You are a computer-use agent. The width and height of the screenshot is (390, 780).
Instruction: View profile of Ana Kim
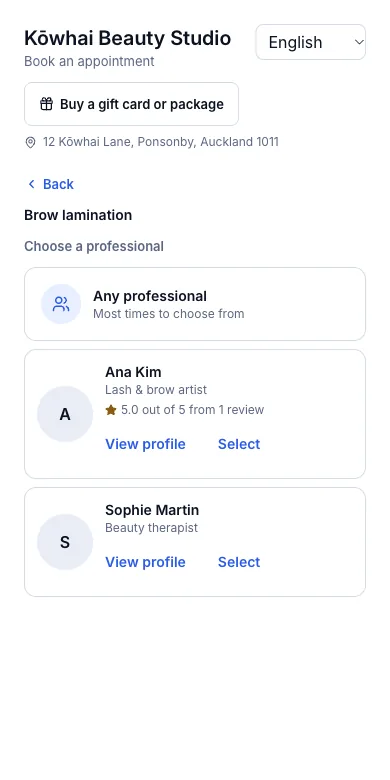point(145,444)
